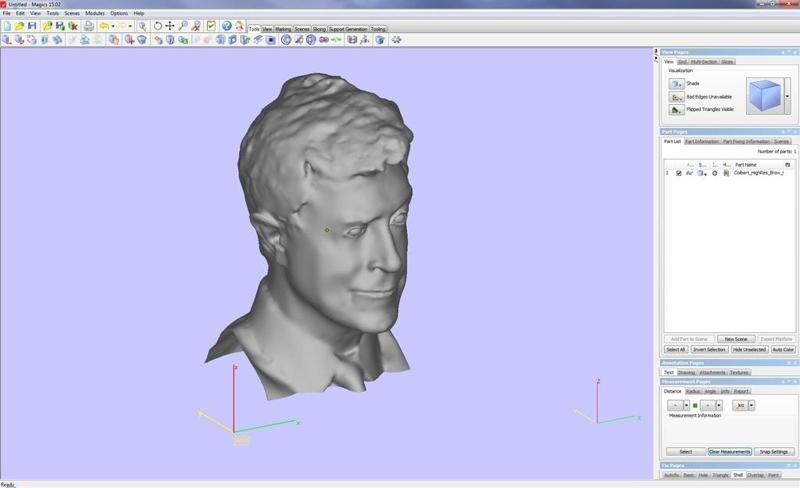Click the Hide Unselected button
The height and width of the screenshot is (488, 800).
(749, 350)
